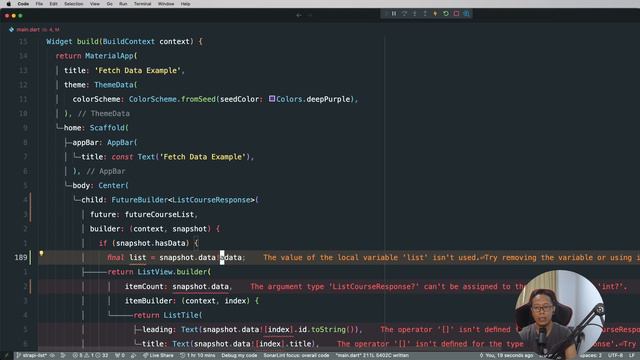The width and height of the screenshot is (640, 360).
Task: Click 'ListTile' in the return statement
Action: 180,315
